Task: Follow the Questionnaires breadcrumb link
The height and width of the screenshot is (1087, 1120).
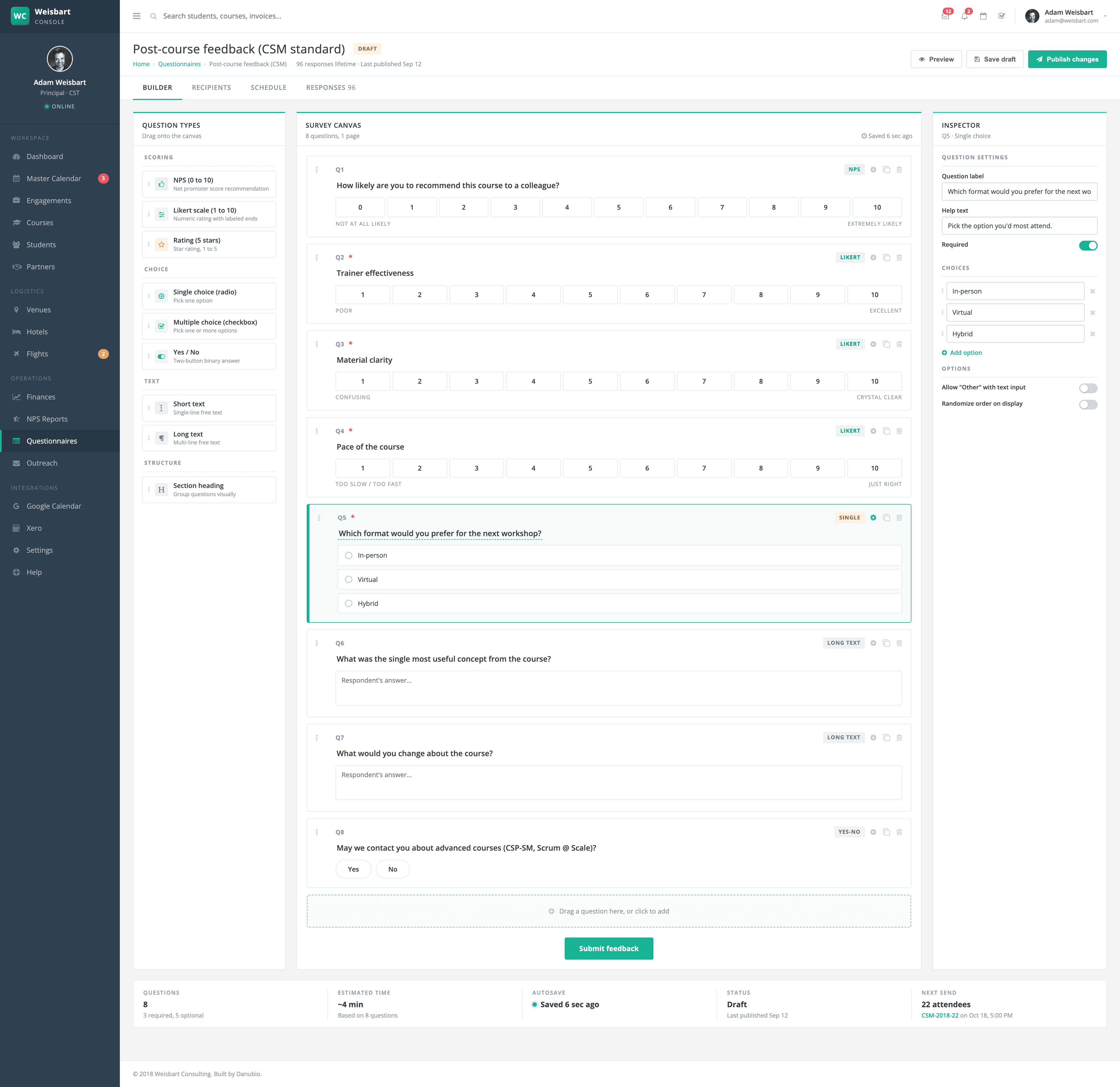Action: [179, 64]
